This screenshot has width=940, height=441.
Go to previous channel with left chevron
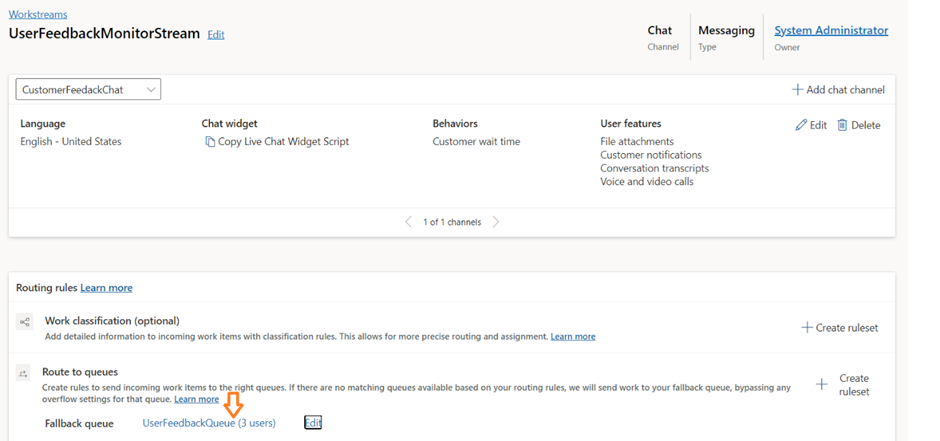408,222
